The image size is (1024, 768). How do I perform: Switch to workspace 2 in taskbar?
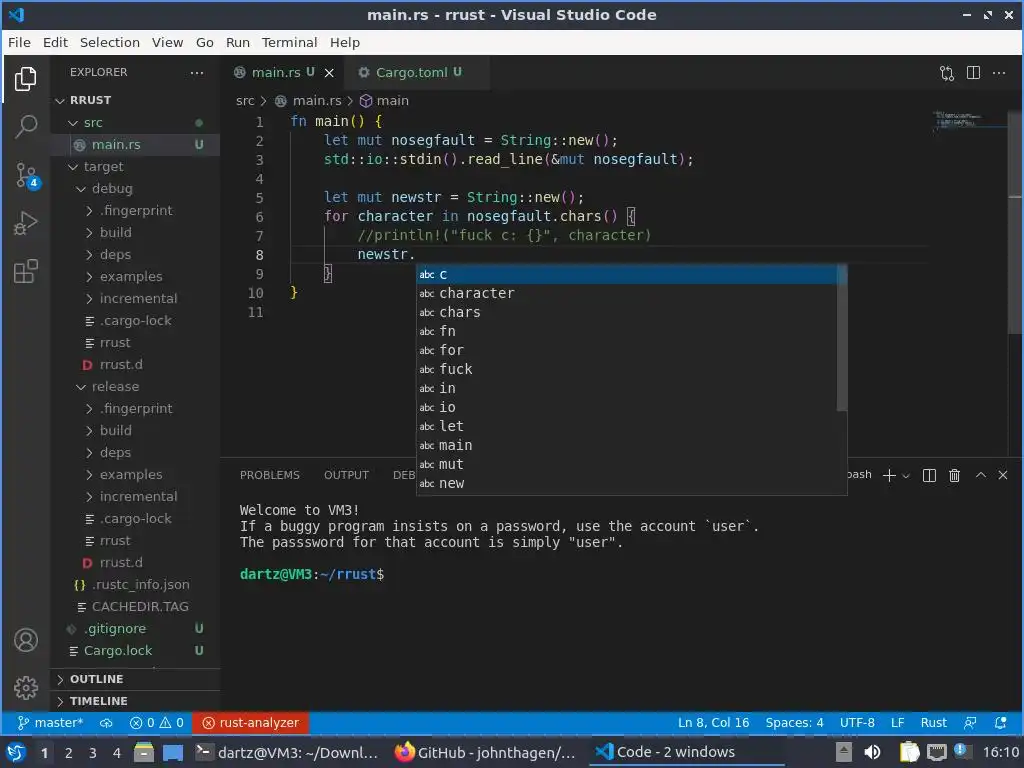point(69,753)
